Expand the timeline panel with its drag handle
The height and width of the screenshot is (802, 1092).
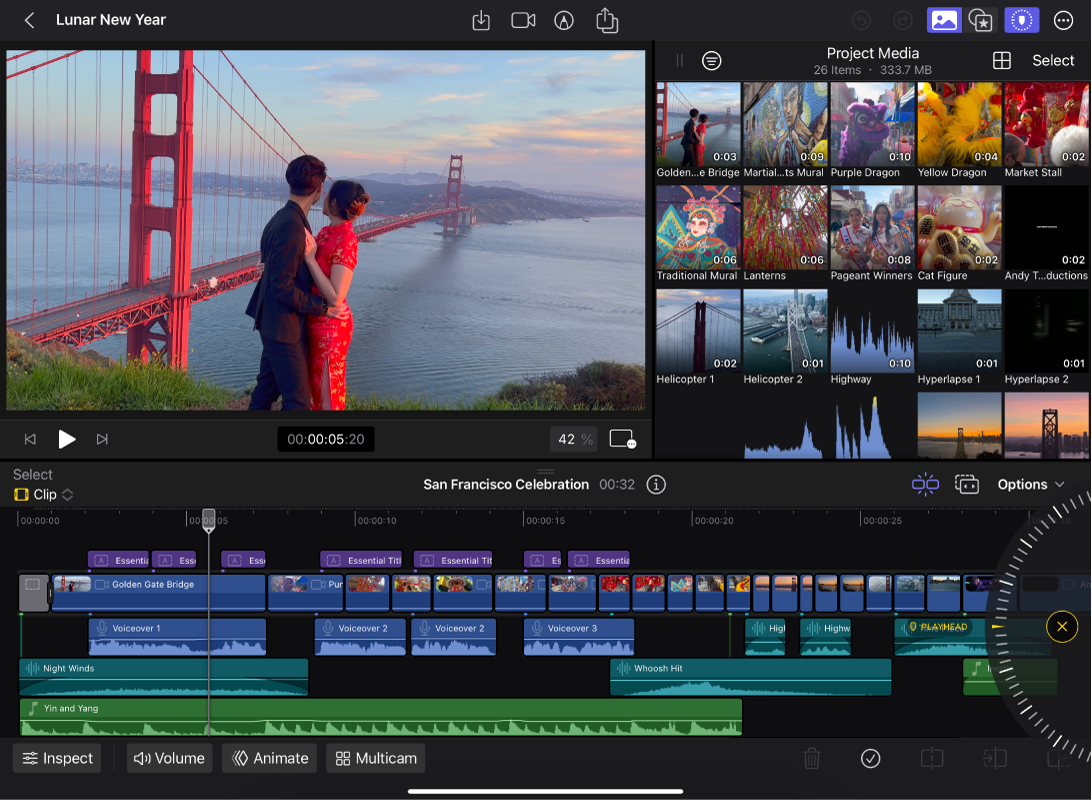pyautogui.click(x=546, y=471)
